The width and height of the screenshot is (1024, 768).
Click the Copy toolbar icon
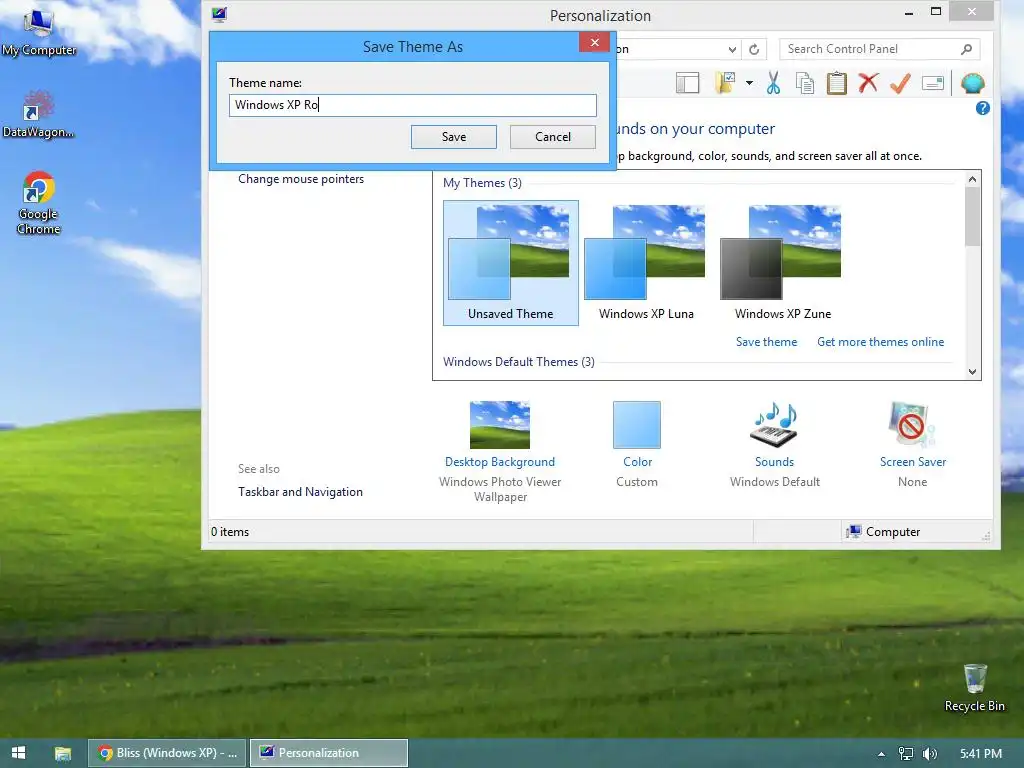(805, 83)
